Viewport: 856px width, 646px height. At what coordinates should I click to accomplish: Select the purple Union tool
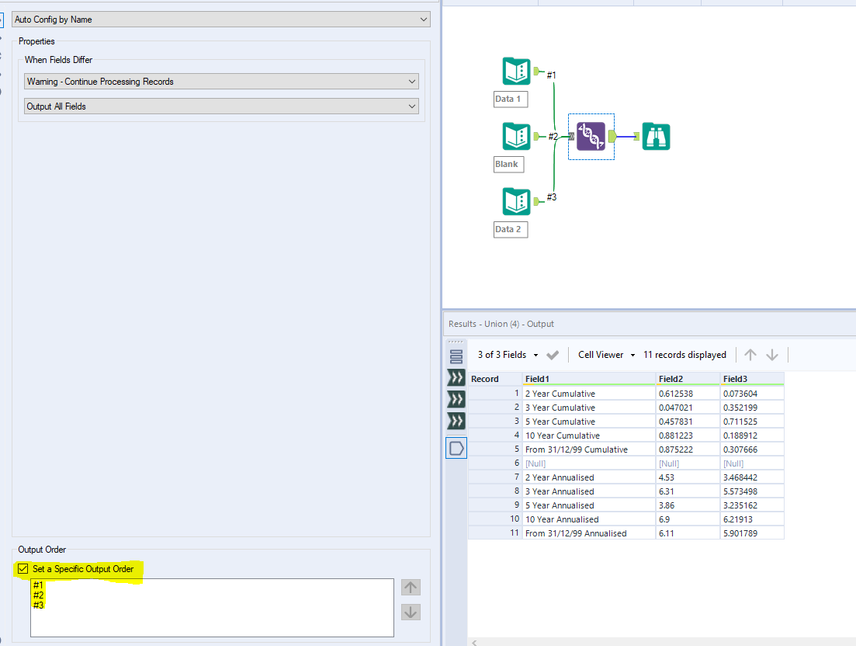(x=591, y=137)
